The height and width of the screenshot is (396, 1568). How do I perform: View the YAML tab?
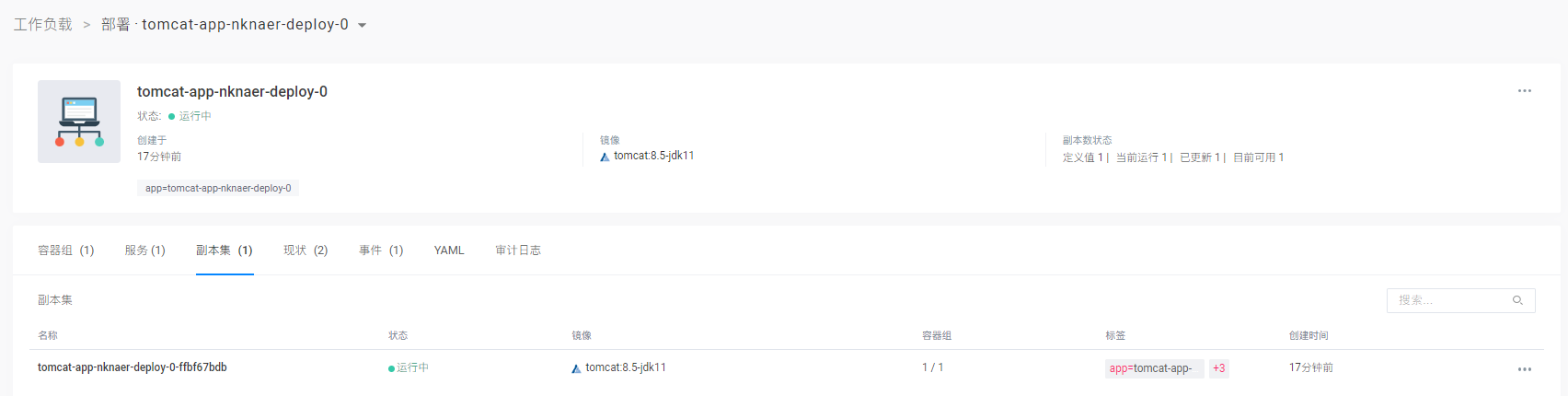449,250
